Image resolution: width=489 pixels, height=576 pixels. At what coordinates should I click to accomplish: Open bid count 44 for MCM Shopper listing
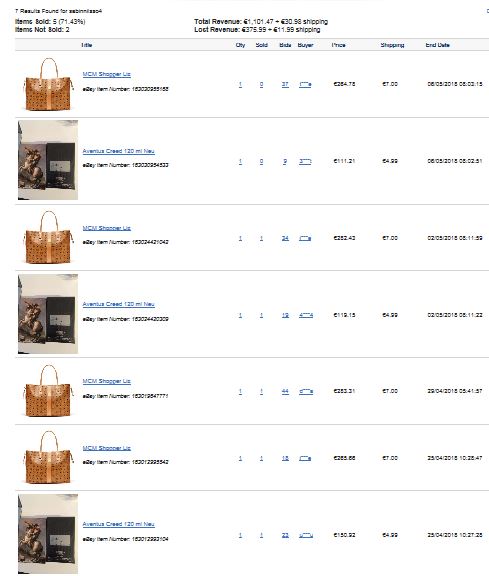pos(285,391)
